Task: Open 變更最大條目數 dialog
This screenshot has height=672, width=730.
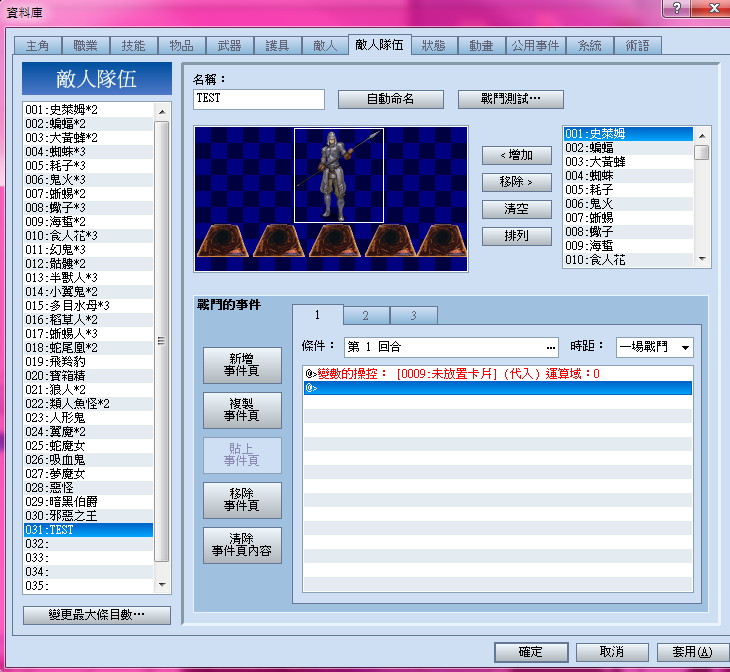Action: 97,615
